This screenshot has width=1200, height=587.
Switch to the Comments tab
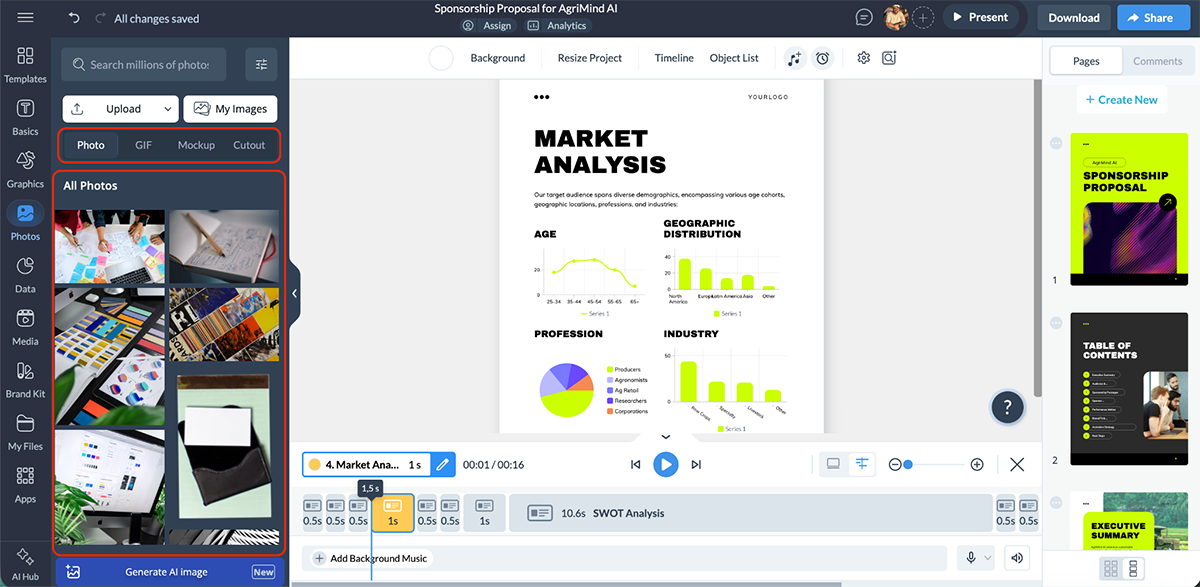(1157, 60)
